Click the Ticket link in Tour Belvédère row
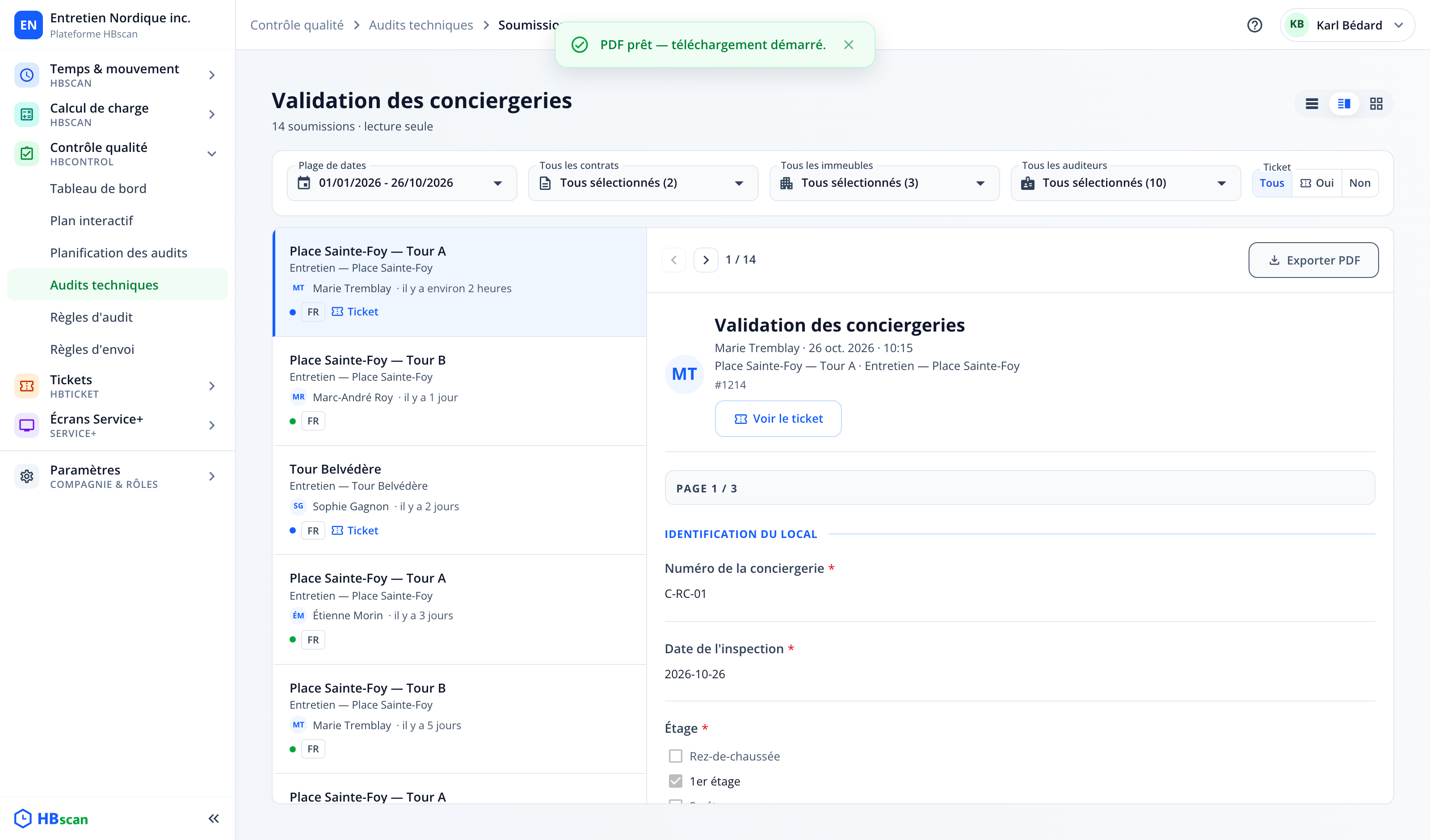This screenshot has height=840, width=1430. 355,531
